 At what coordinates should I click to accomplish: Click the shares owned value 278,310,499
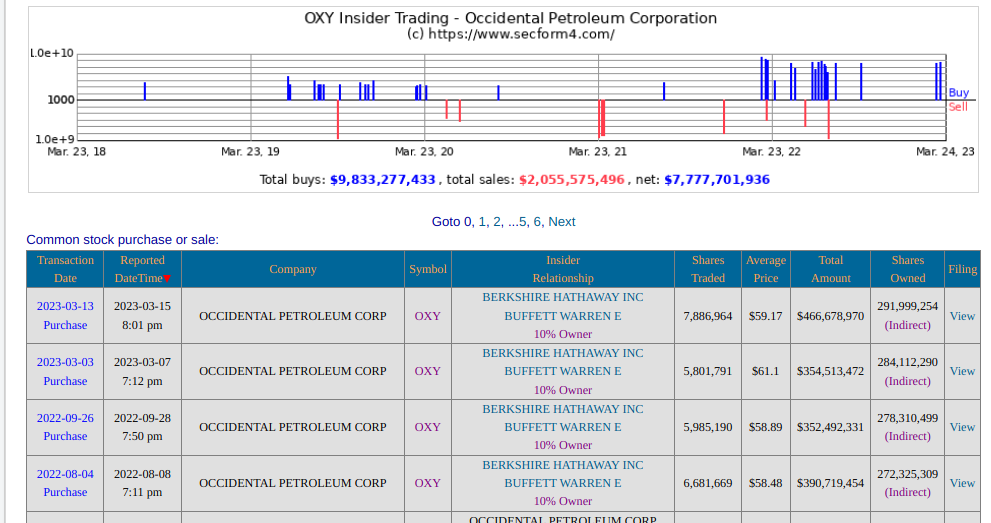[x=908, y=418]
